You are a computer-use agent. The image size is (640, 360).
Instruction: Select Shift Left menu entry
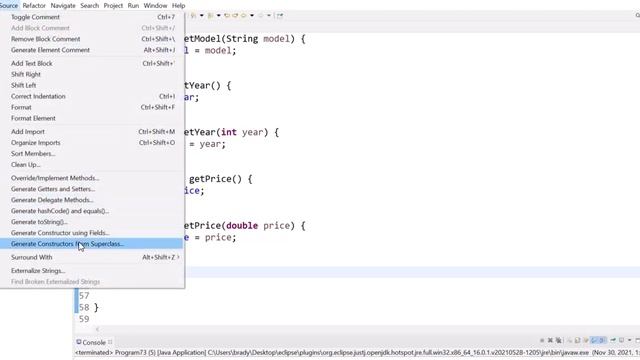(92, 86)
